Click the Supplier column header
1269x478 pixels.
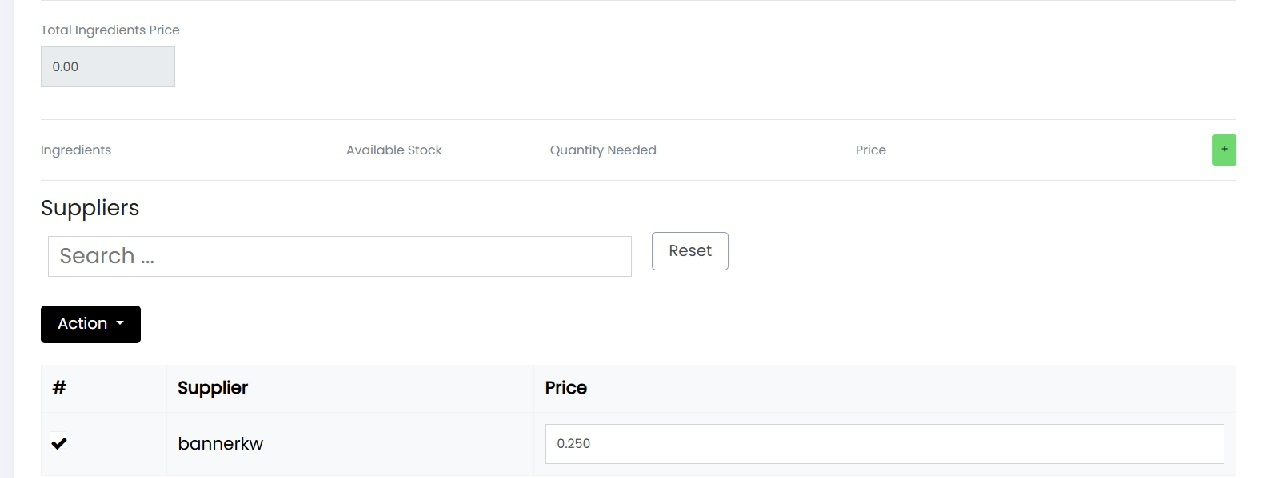click(x=212, y=388)
